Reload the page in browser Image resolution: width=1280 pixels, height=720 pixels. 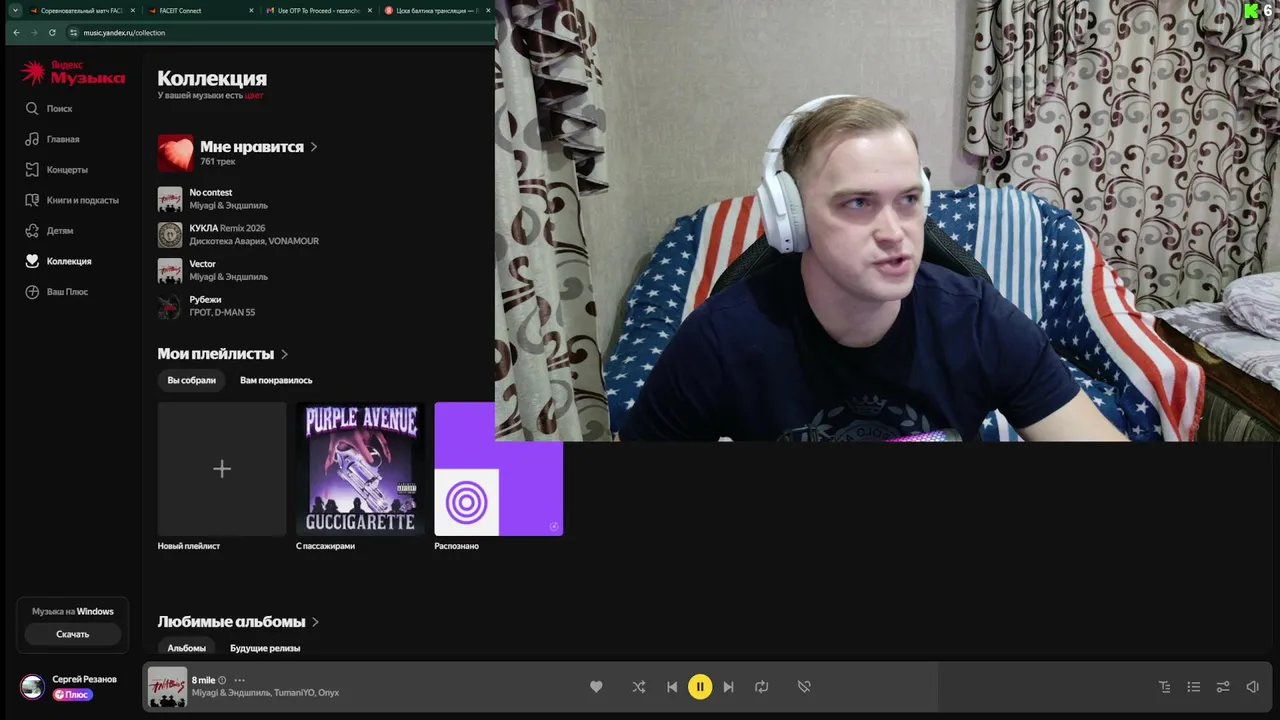pyautogui.click(x=52, y=32)
